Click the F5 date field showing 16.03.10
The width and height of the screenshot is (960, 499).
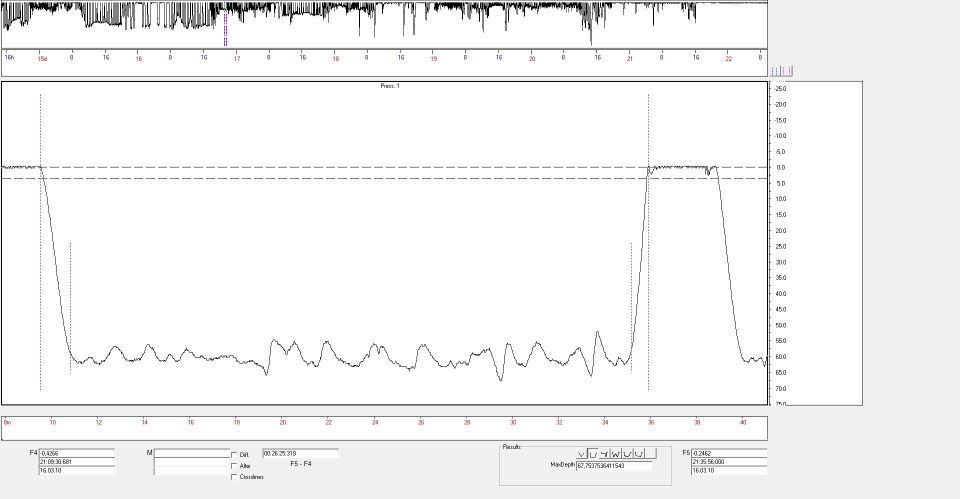[x=729, y=470]
